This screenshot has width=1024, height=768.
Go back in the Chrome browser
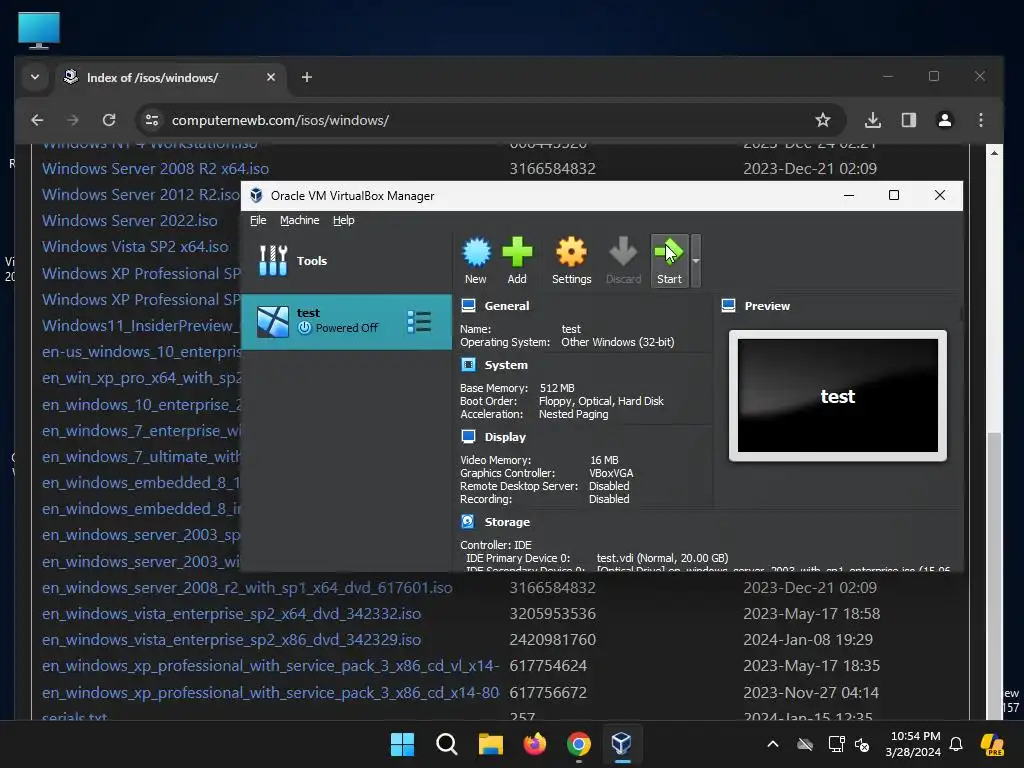click(x=37, y=120)
